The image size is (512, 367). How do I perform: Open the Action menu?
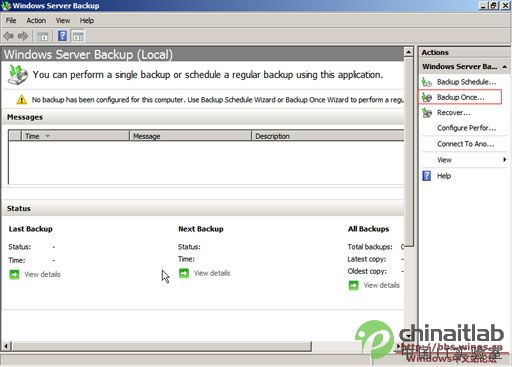[x=36, y=21]
